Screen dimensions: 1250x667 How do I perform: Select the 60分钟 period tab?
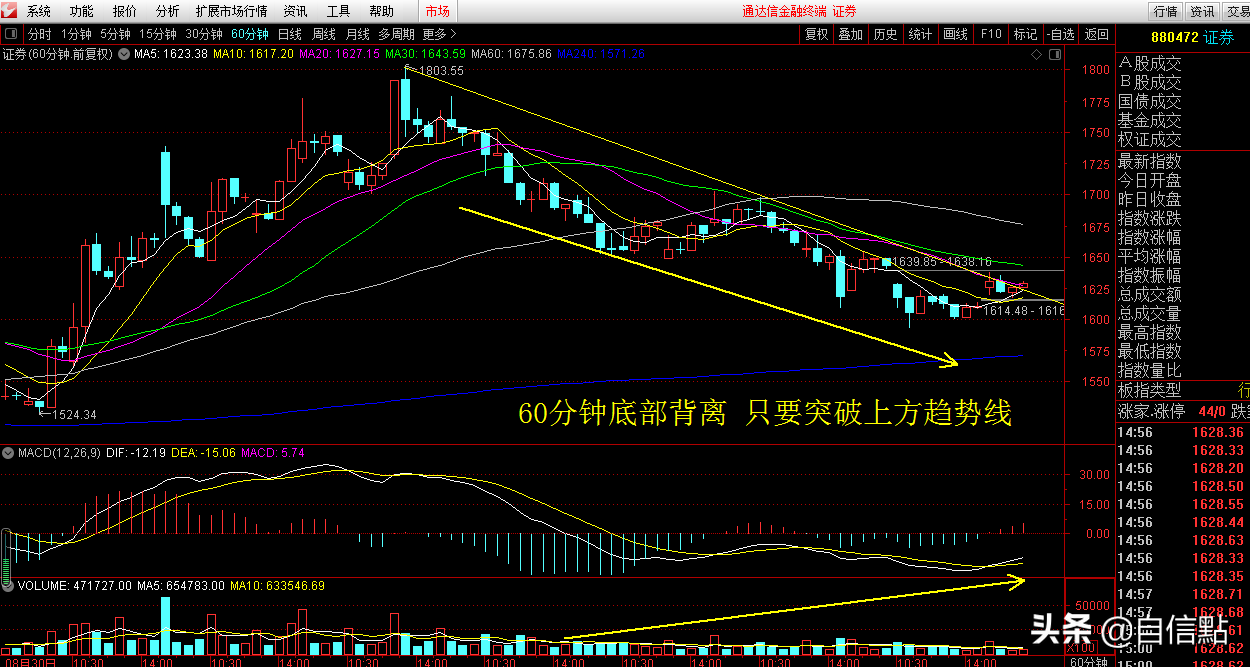(250, 34)
